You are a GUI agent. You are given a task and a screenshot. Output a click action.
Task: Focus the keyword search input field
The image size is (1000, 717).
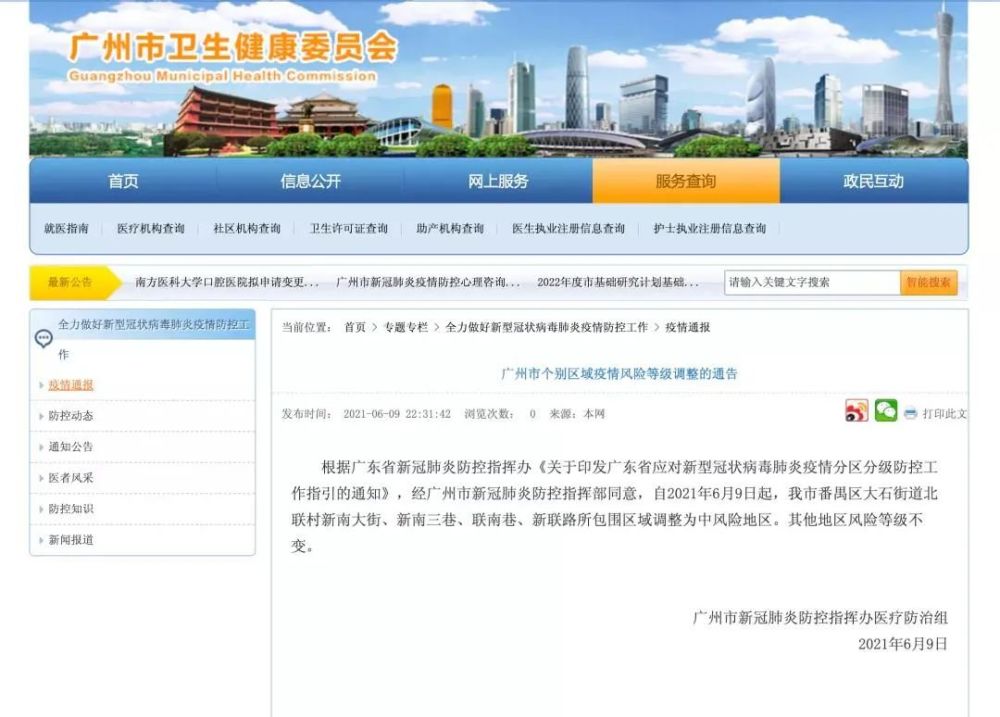point(812,283)
